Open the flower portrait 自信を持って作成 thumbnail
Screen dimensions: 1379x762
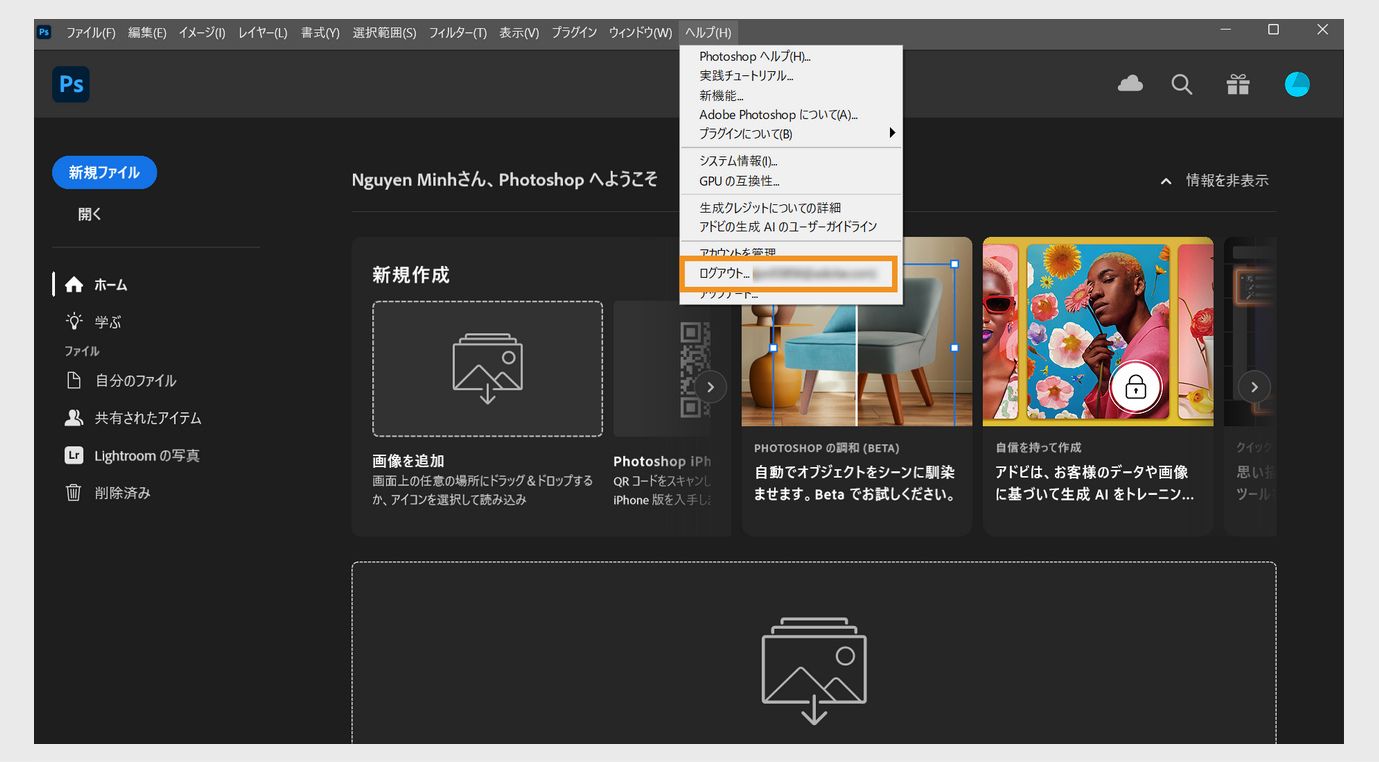point(1098,332)
